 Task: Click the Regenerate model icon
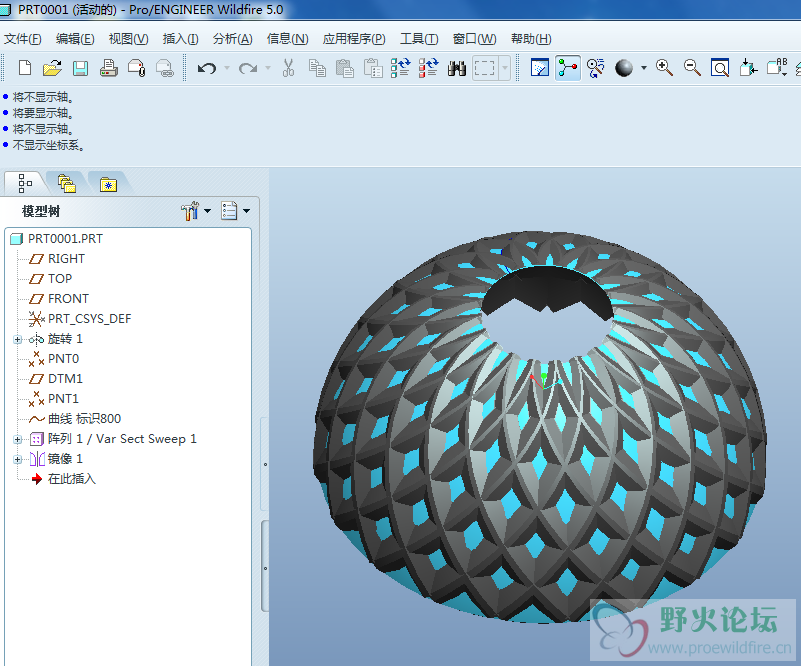[400, 68]
